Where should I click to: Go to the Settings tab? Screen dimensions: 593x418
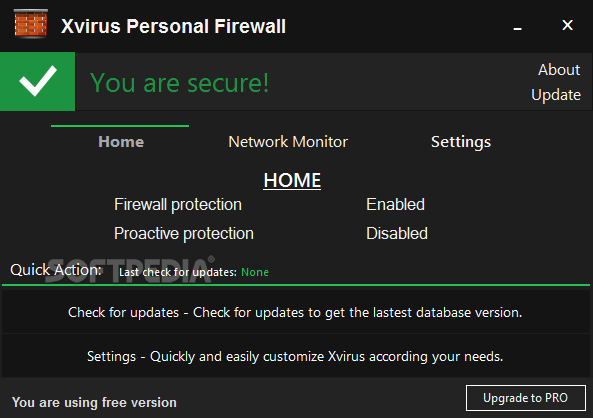click(461, 142)
